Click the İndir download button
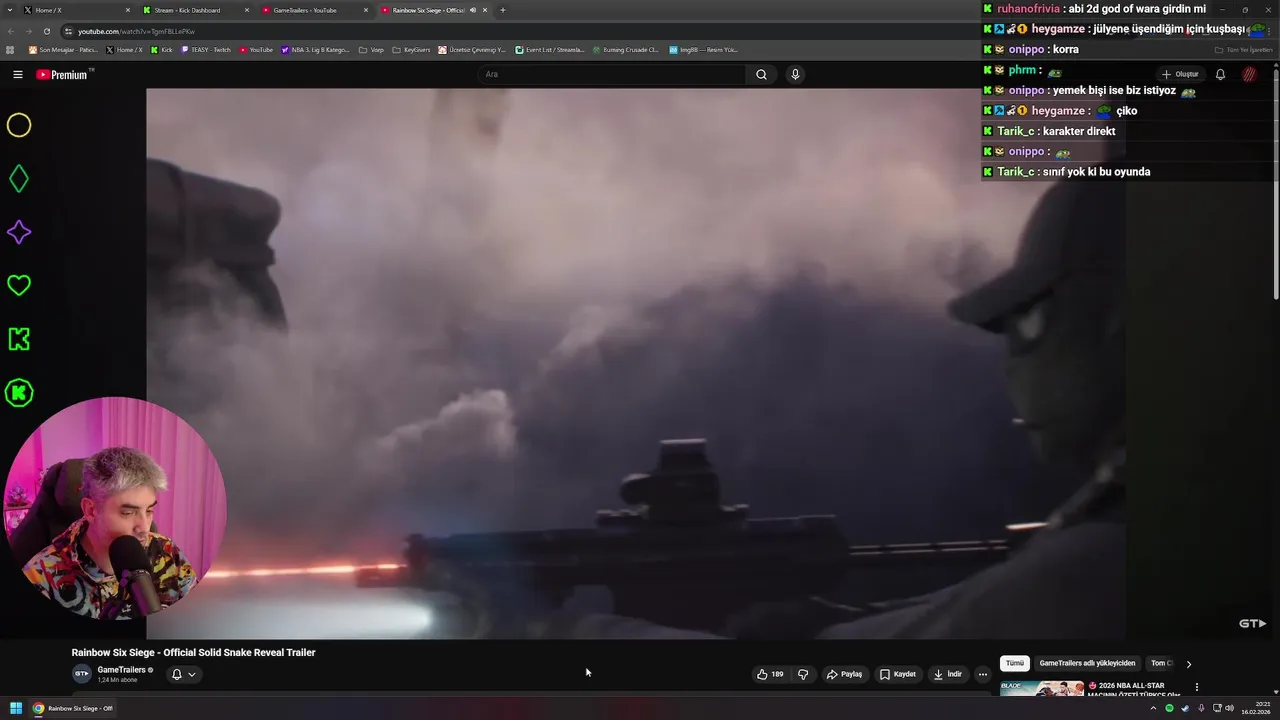 [x=947, y=674]
